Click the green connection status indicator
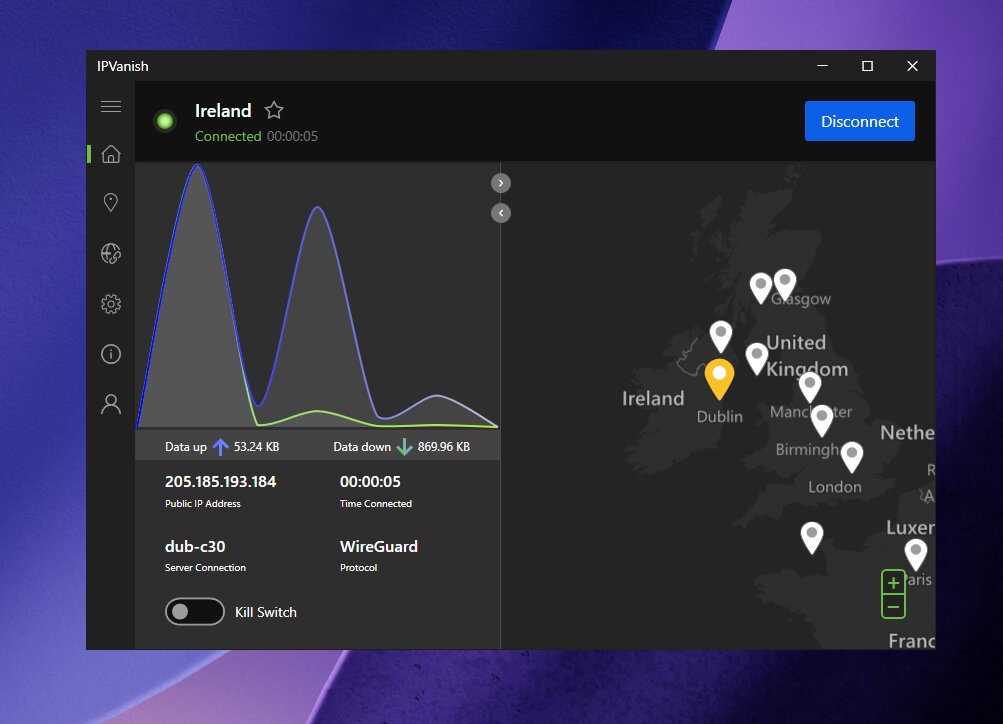 pos(165,120)
